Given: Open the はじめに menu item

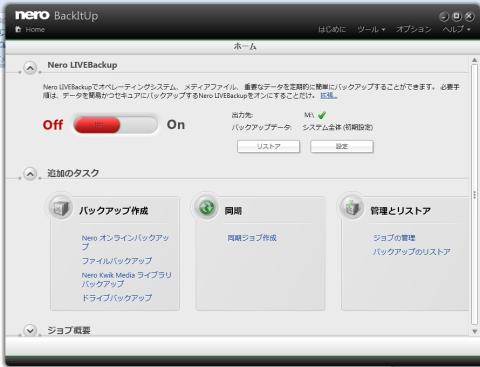Looking at the screenshot, I should [332, 29].
